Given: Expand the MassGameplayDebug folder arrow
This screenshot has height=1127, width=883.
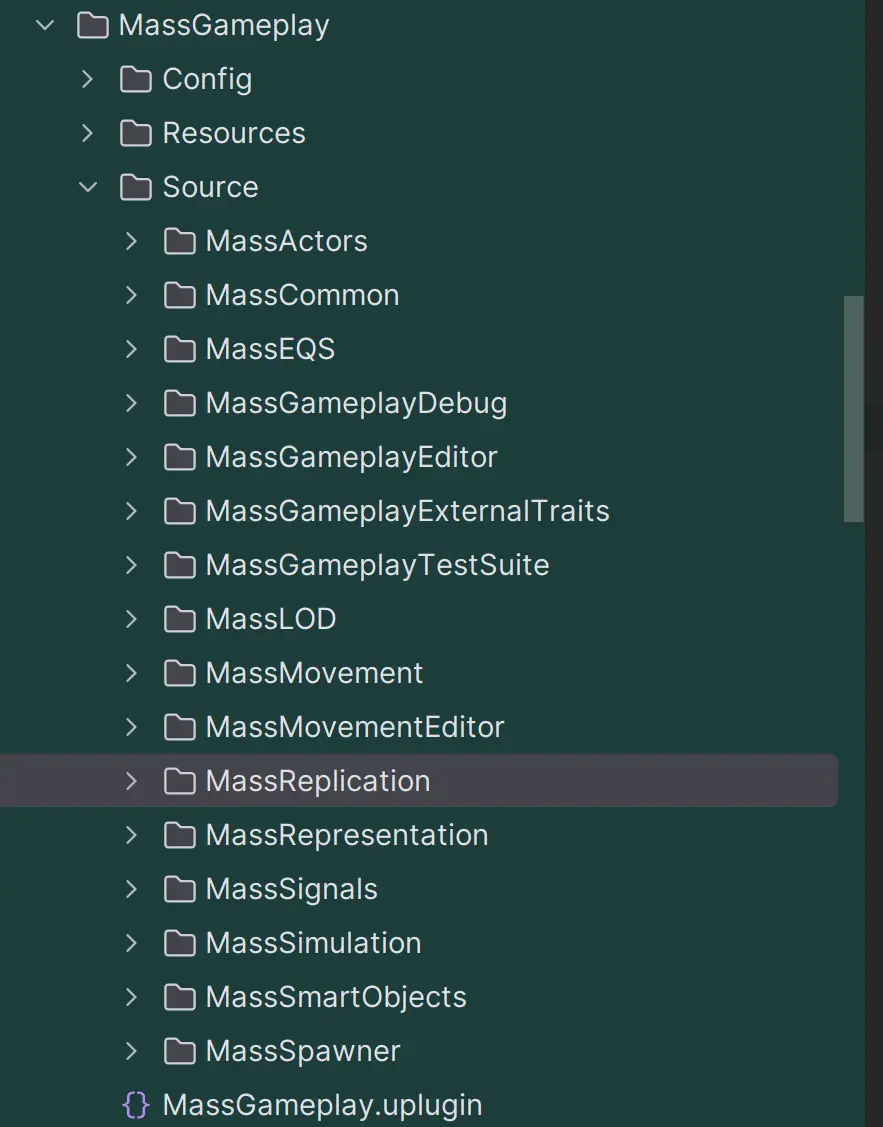Looking at the screenshot, I should coord(131,403).
